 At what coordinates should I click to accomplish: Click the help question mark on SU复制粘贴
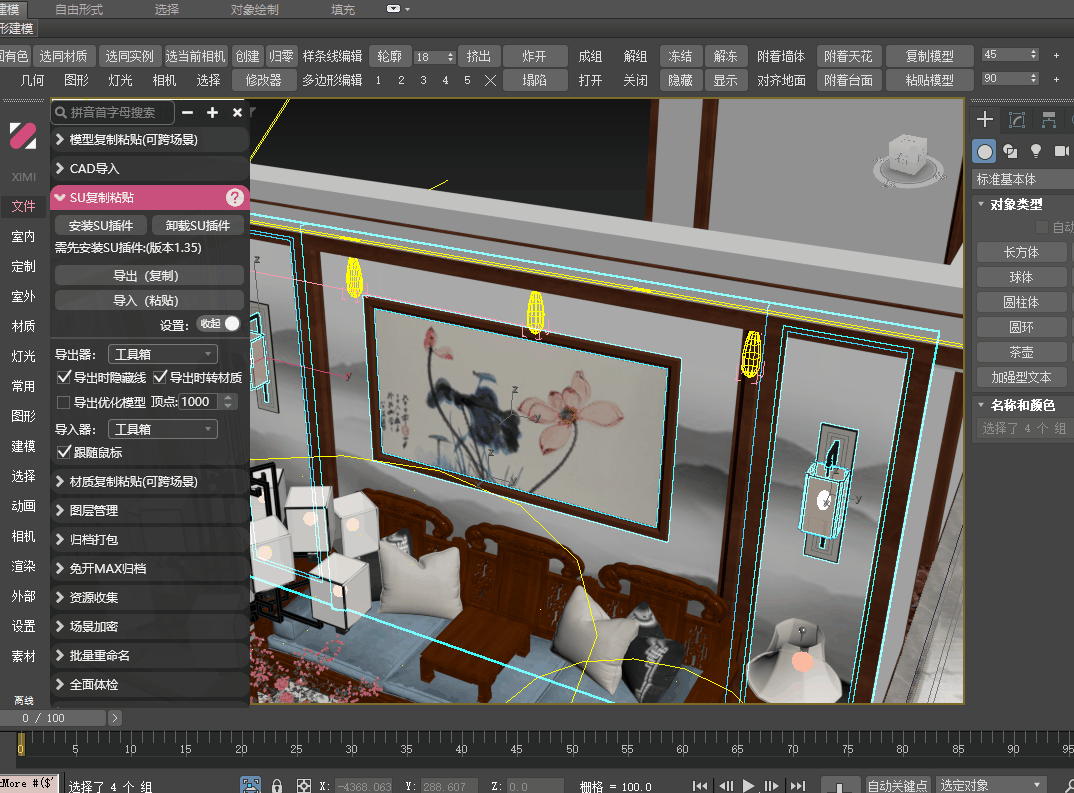point(237,197)
